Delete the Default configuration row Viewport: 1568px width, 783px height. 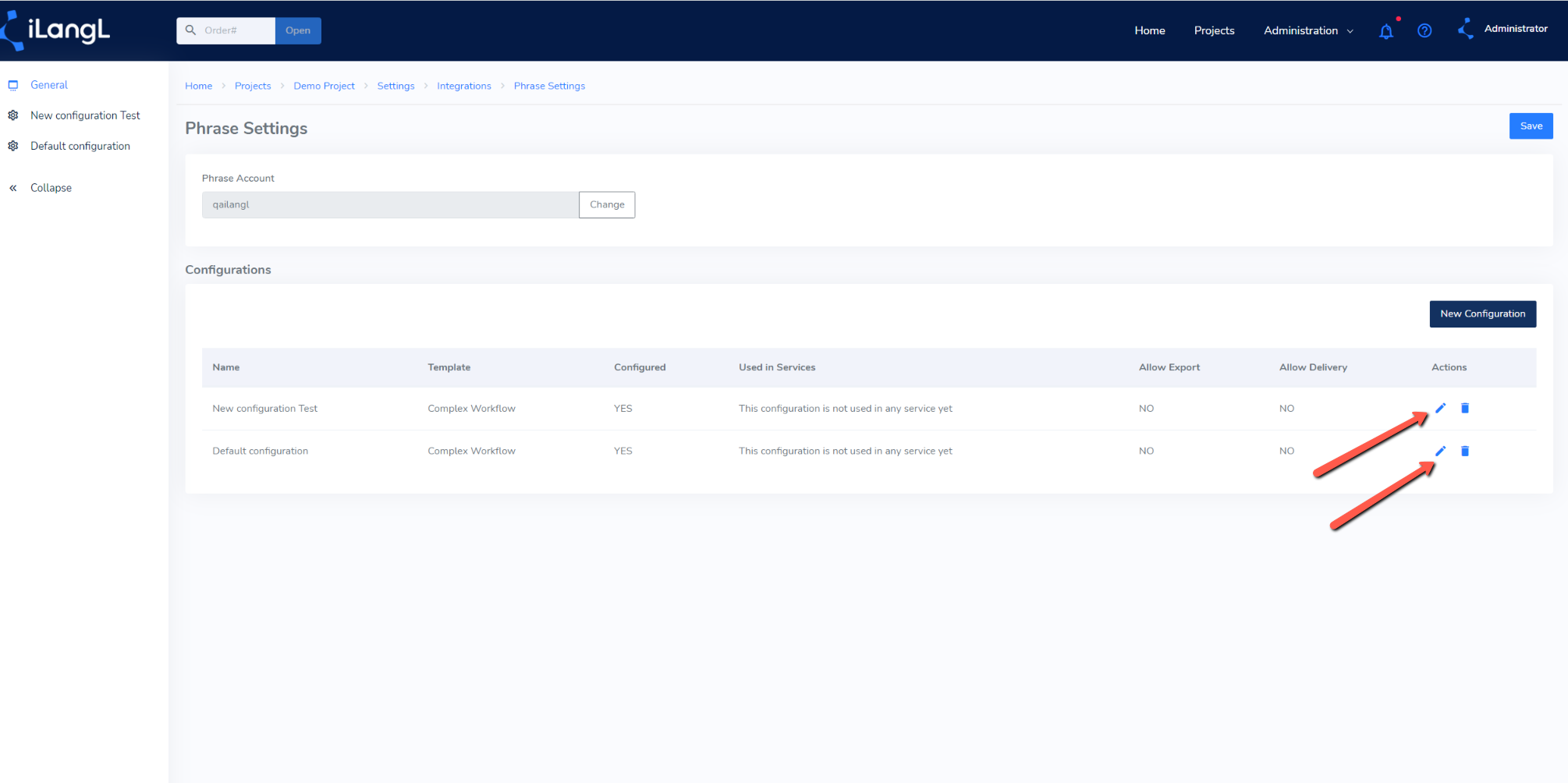pos(1465,451)
